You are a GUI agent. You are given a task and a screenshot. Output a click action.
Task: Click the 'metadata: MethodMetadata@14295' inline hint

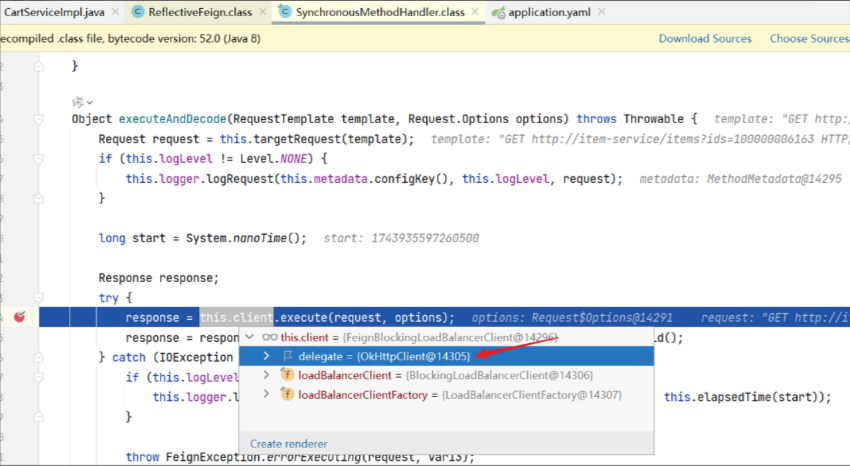tap(740, 179)
